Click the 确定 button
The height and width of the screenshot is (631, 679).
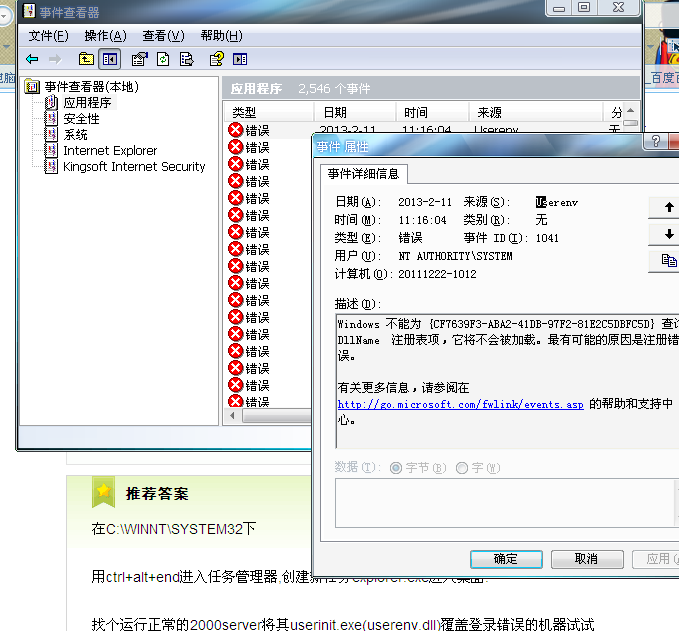pos(506,559)
